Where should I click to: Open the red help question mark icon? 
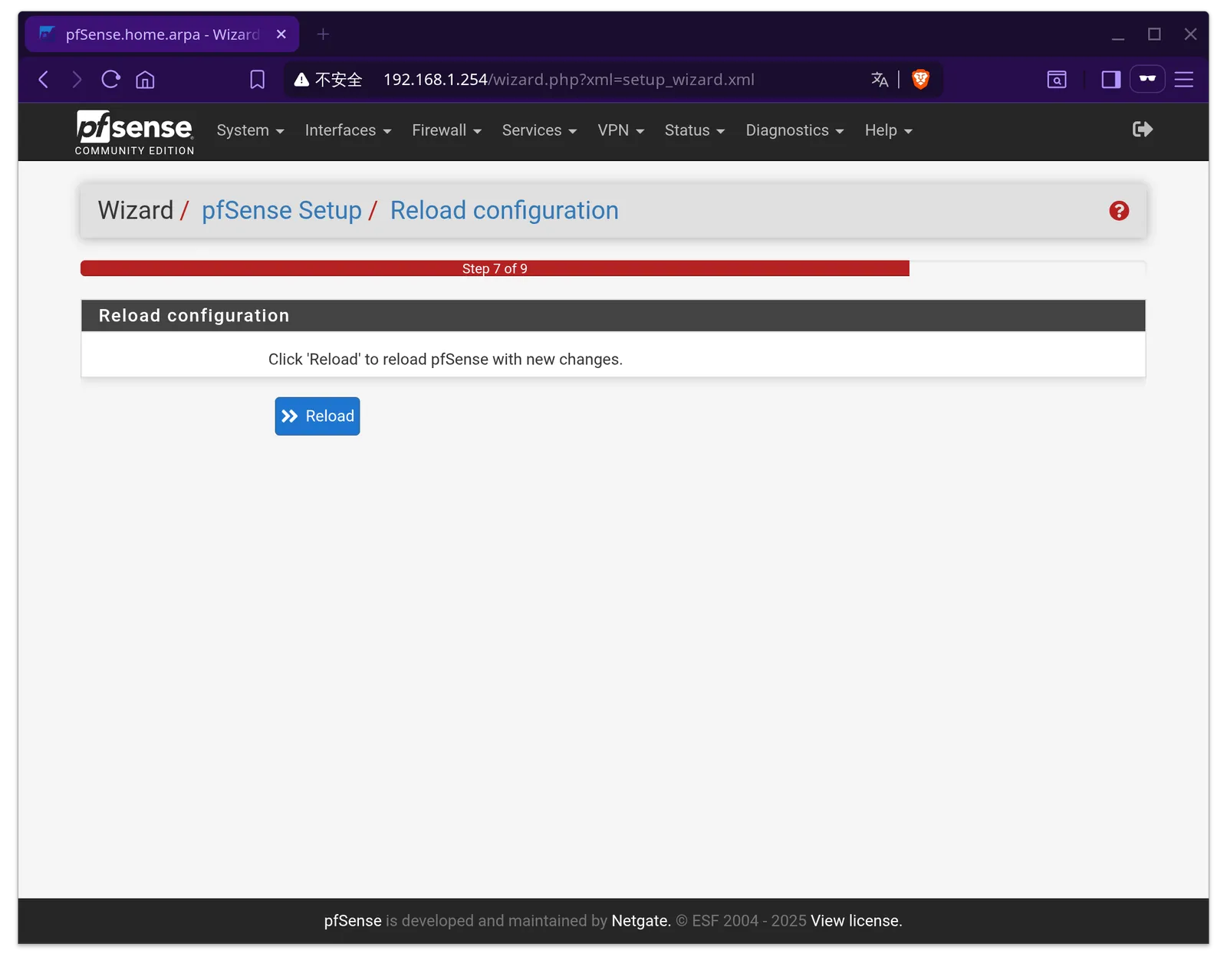(x=1119, y=211)
